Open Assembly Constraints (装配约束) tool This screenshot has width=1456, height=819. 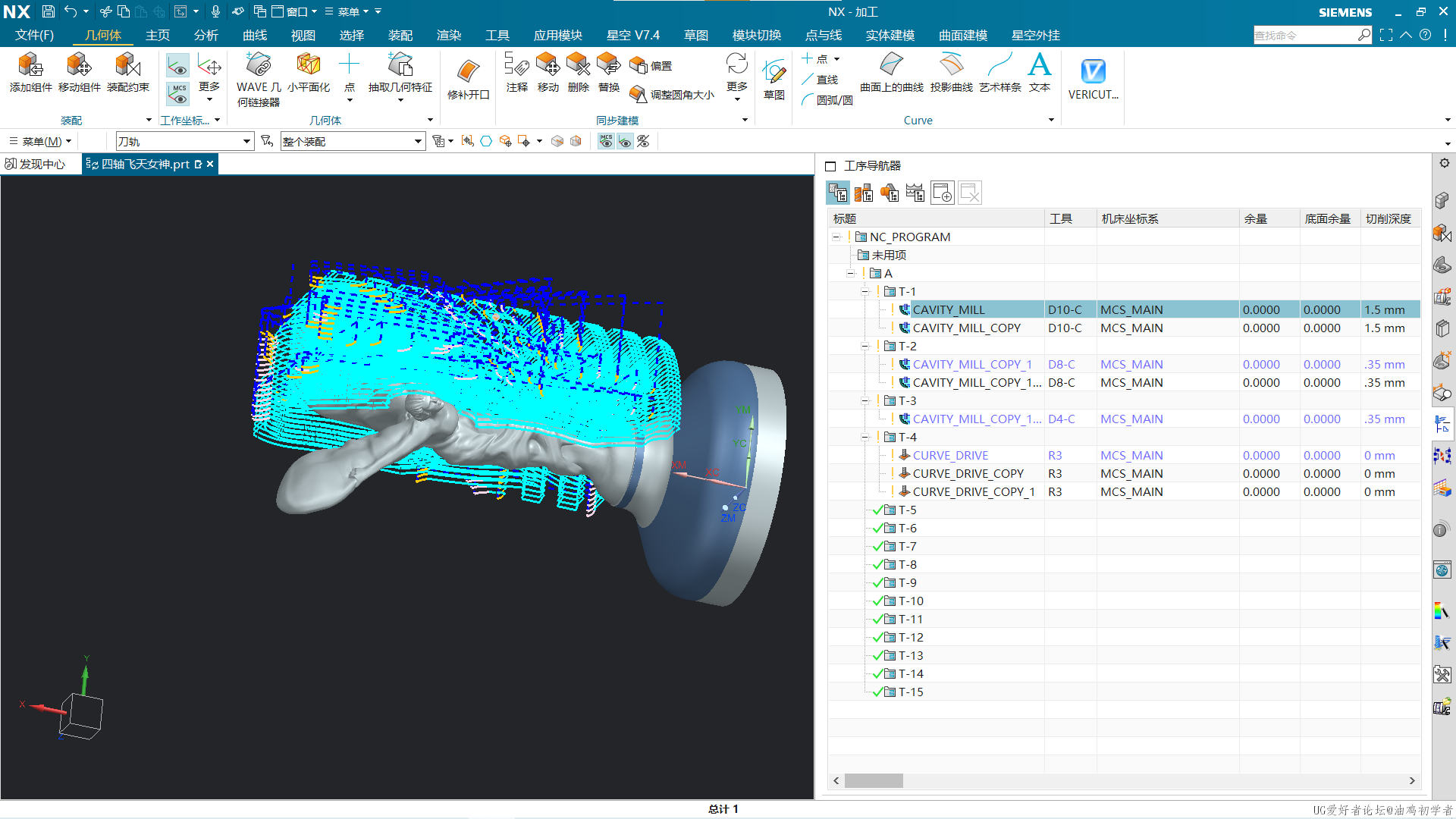pyautogui.click(x=127, y=65)
